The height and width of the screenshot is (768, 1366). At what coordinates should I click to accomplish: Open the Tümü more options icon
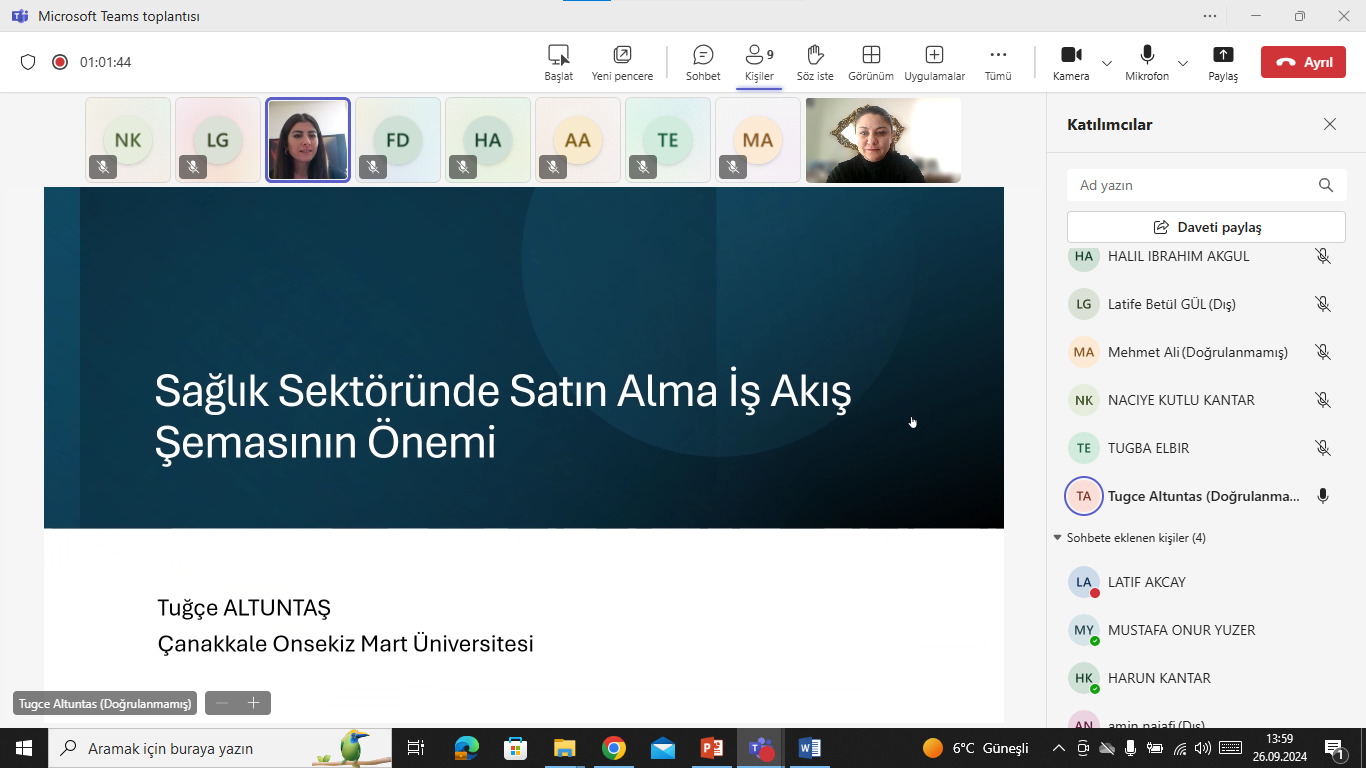coord(997,62)
